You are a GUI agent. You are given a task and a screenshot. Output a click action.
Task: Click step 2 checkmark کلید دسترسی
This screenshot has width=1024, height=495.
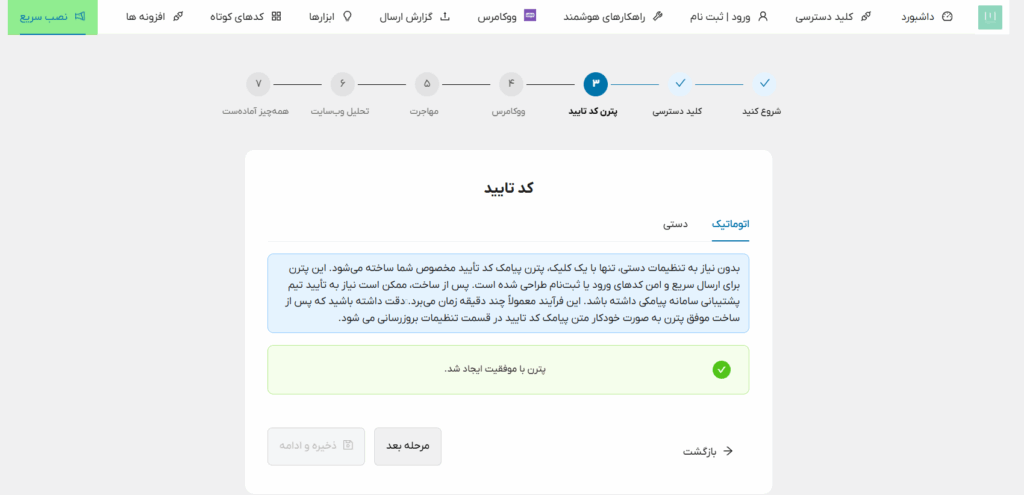tap(680, 84)
